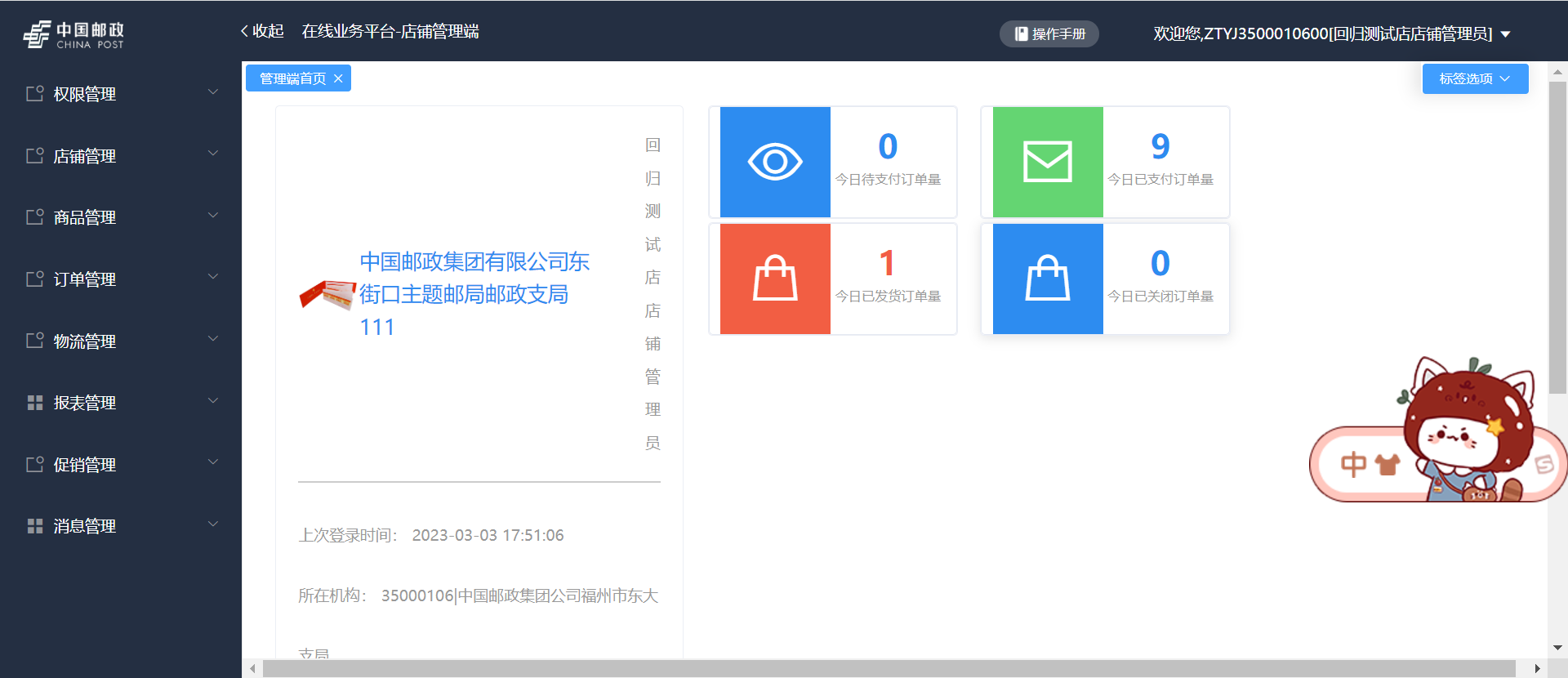Viewport: 1568px width, 678px height.
Task: Click the blue shopping bag icon for closed orders
Action: pos(1048,279)
